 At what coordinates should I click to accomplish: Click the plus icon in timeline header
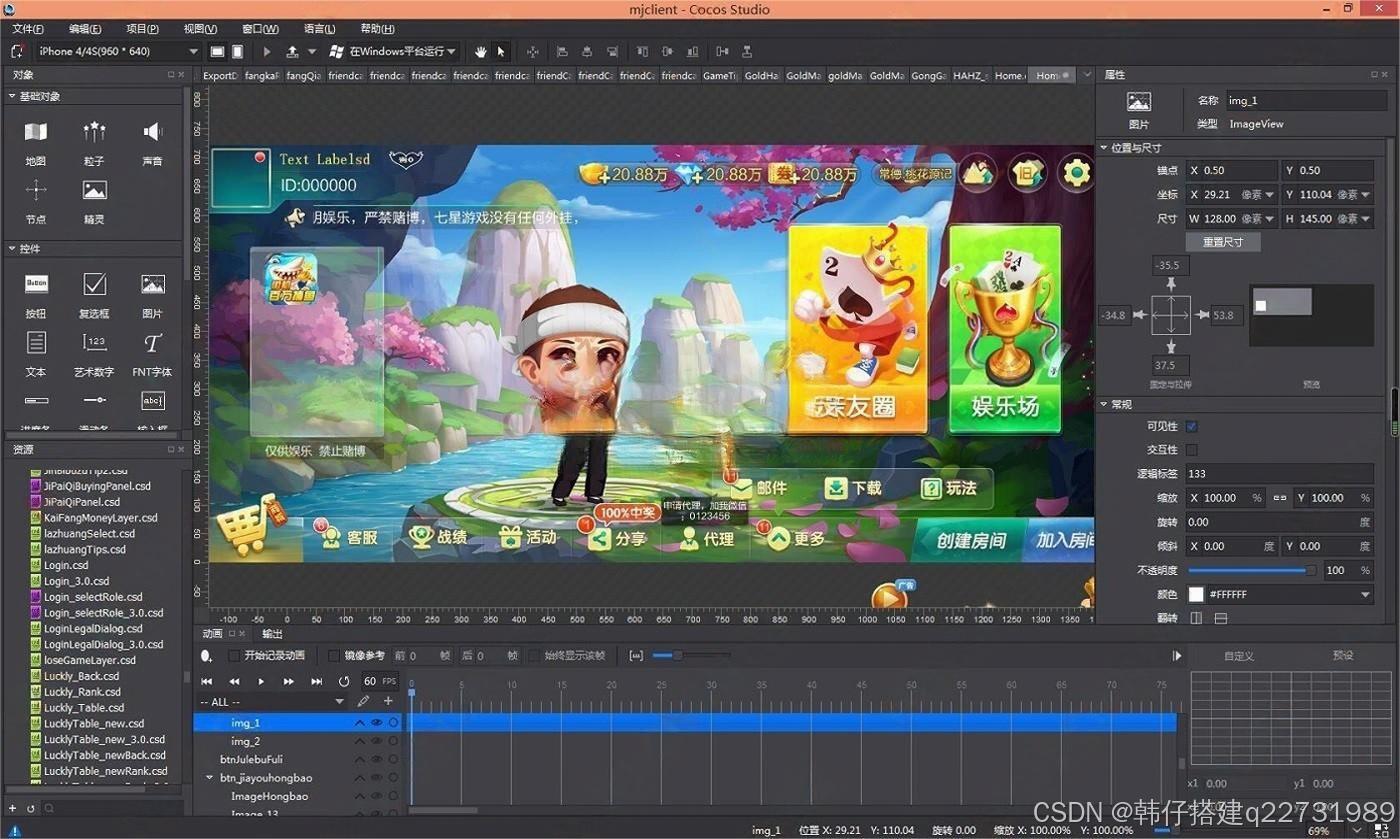pos(388,701)
